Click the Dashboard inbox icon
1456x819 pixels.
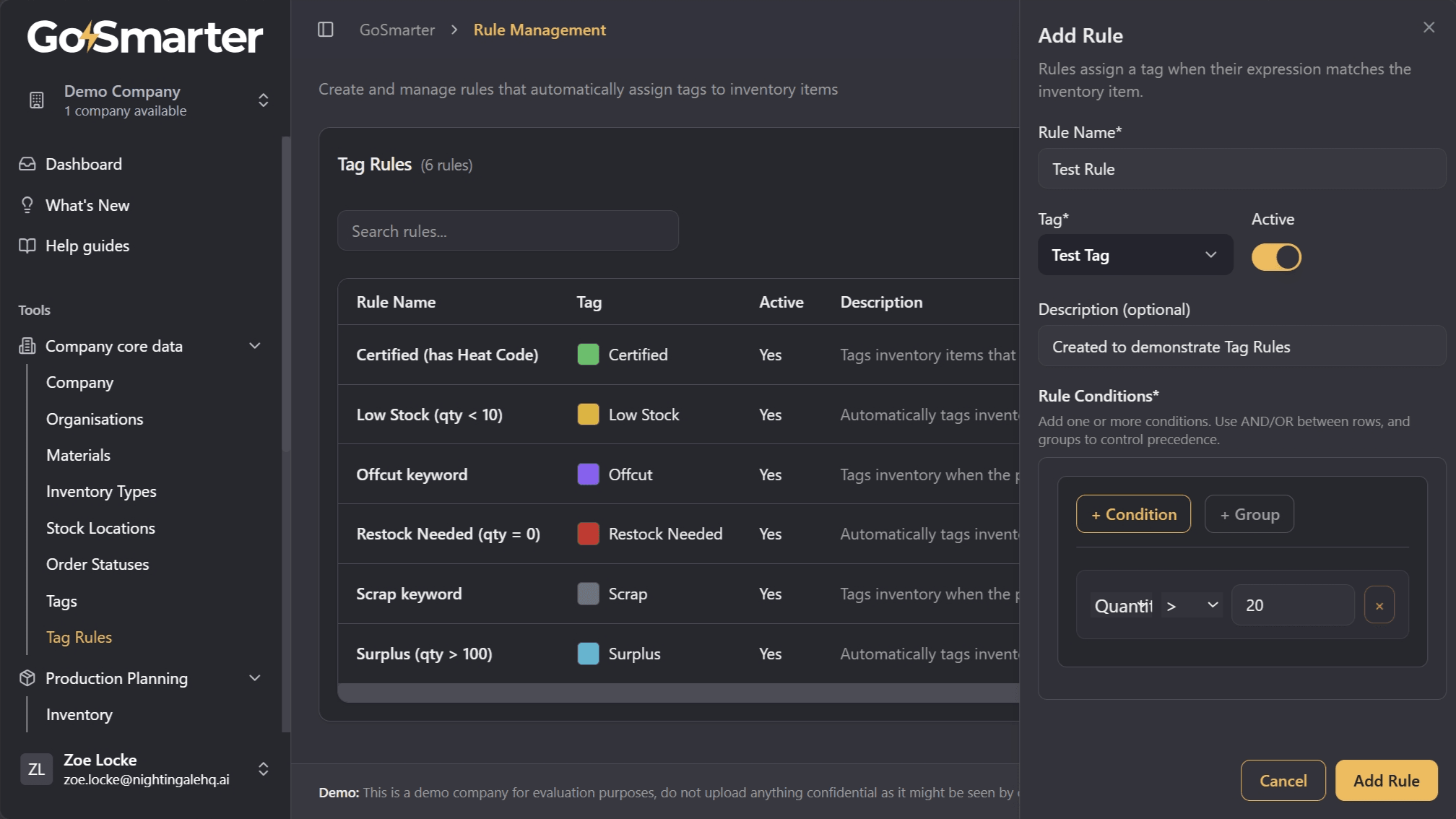coord(27,164)
